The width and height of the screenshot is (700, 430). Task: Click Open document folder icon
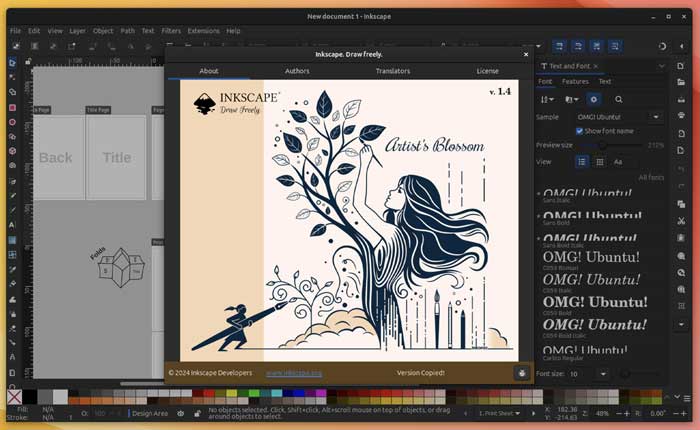click(x=681, y=82)
